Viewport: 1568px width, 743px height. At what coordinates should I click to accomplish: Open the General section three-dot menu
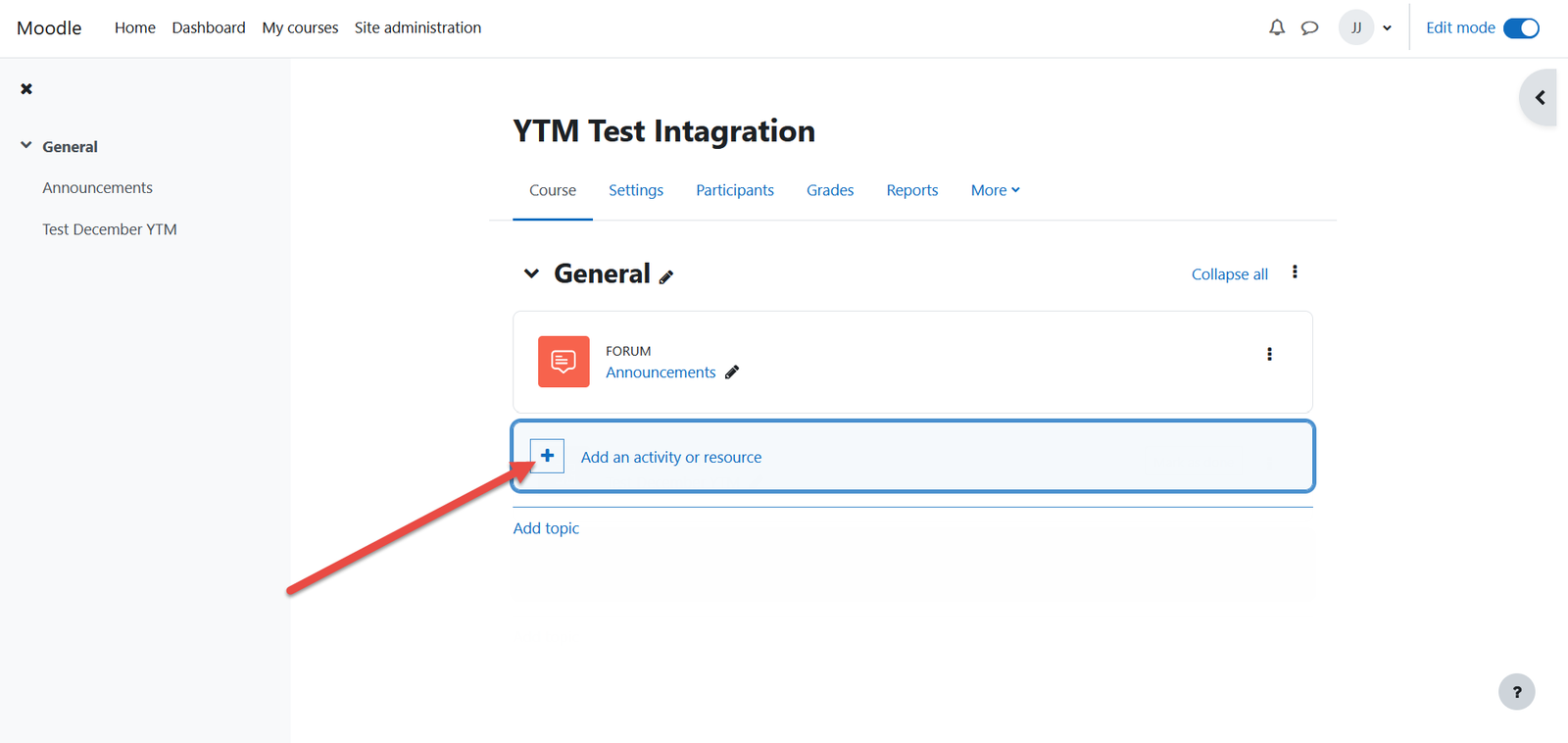click(1295, 272)
